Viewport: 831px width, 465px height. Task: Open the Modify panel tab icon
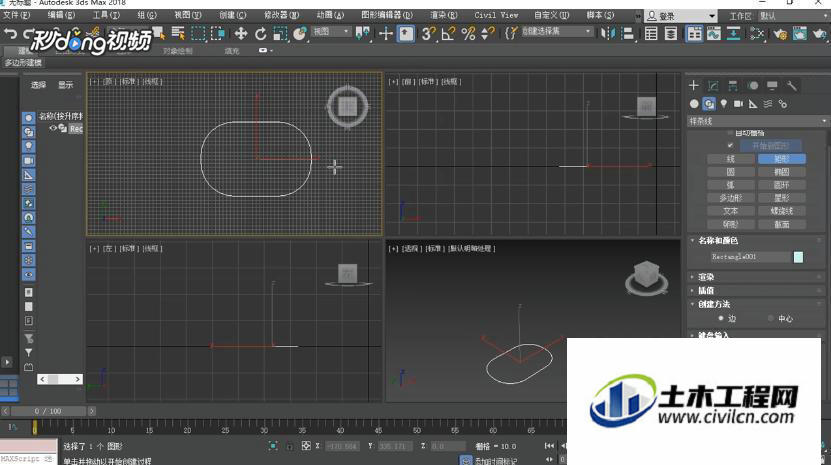[x=713, y=85]
